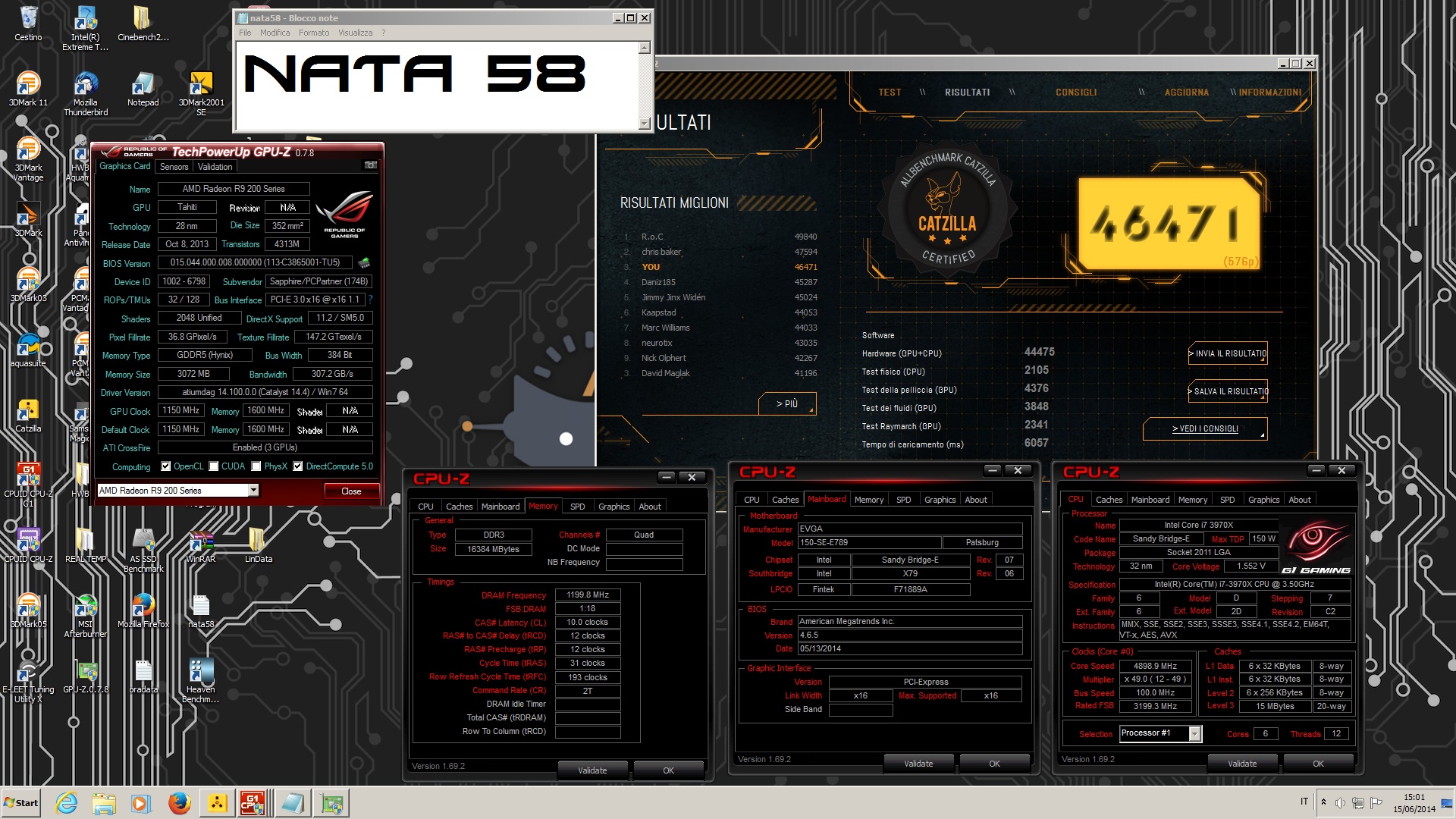1456x819 pixels.
Task: Open Internet Explorer from taskbar
Action: [x=67, y=803]
